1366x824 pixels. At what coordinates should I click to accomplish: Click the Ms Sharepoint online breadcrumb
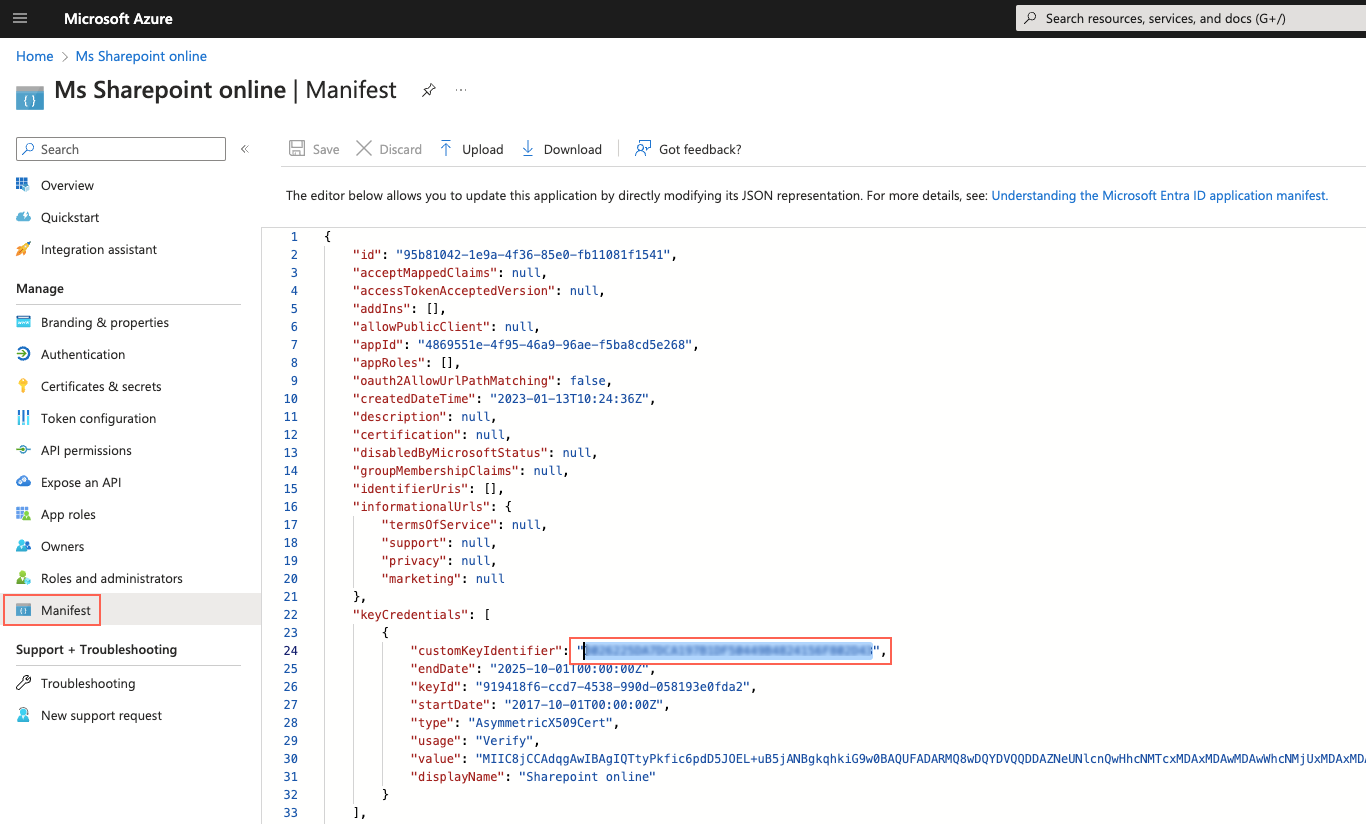pos(142,56)
